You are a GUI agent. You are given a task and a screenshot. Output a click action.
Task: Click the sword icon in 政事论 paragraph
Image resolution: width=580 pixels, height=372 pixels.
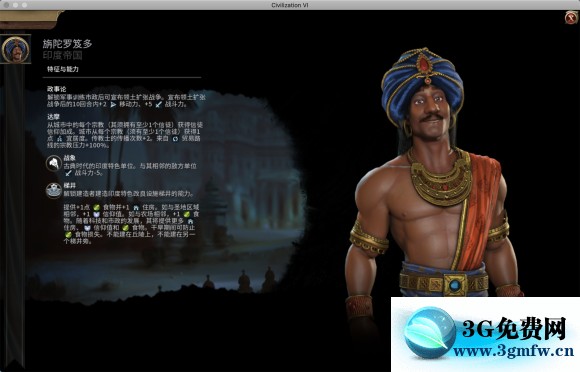click(158, 105)
